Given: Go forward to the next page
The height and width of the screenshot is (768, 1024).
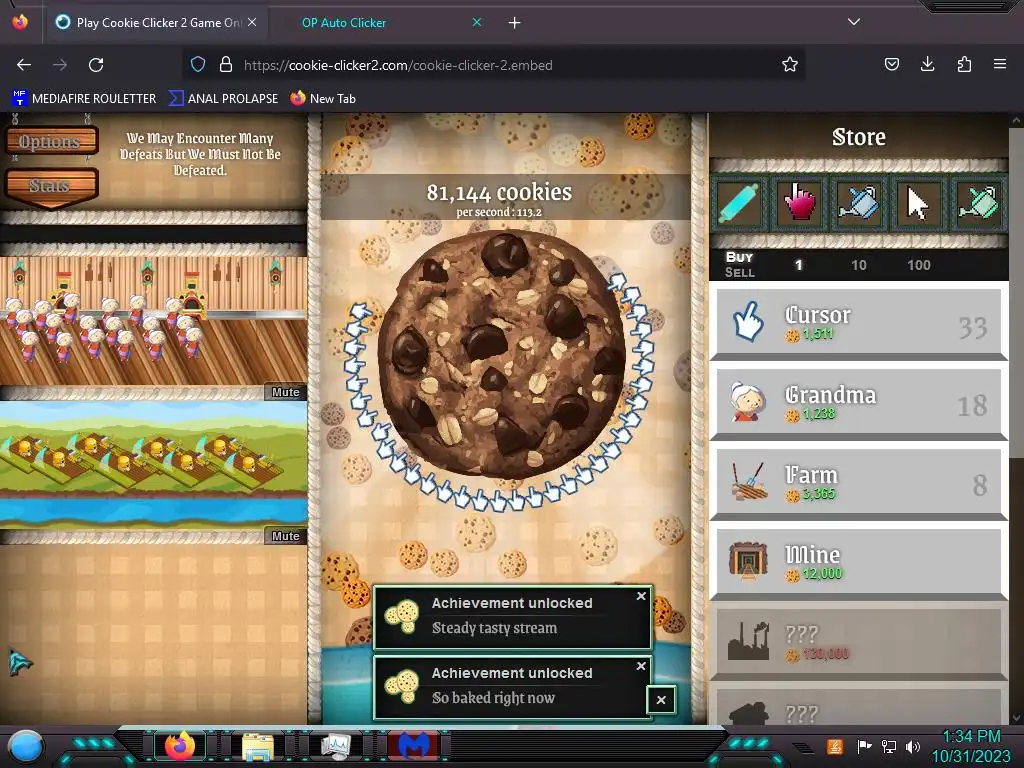Looking at the screenshot, I should (x=60, y=65).
